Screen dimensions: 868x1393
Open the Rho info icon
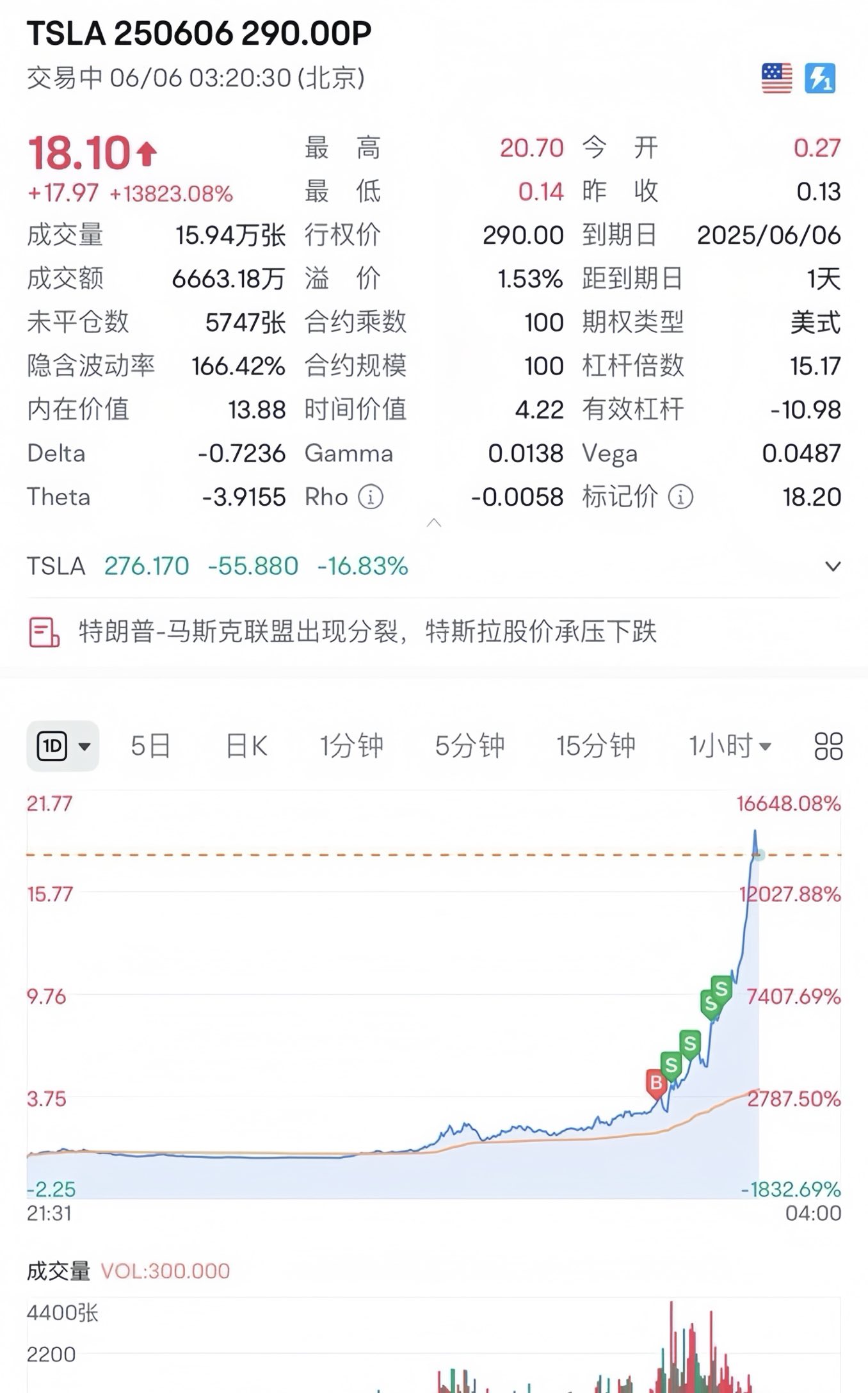[x=370, y=497]
